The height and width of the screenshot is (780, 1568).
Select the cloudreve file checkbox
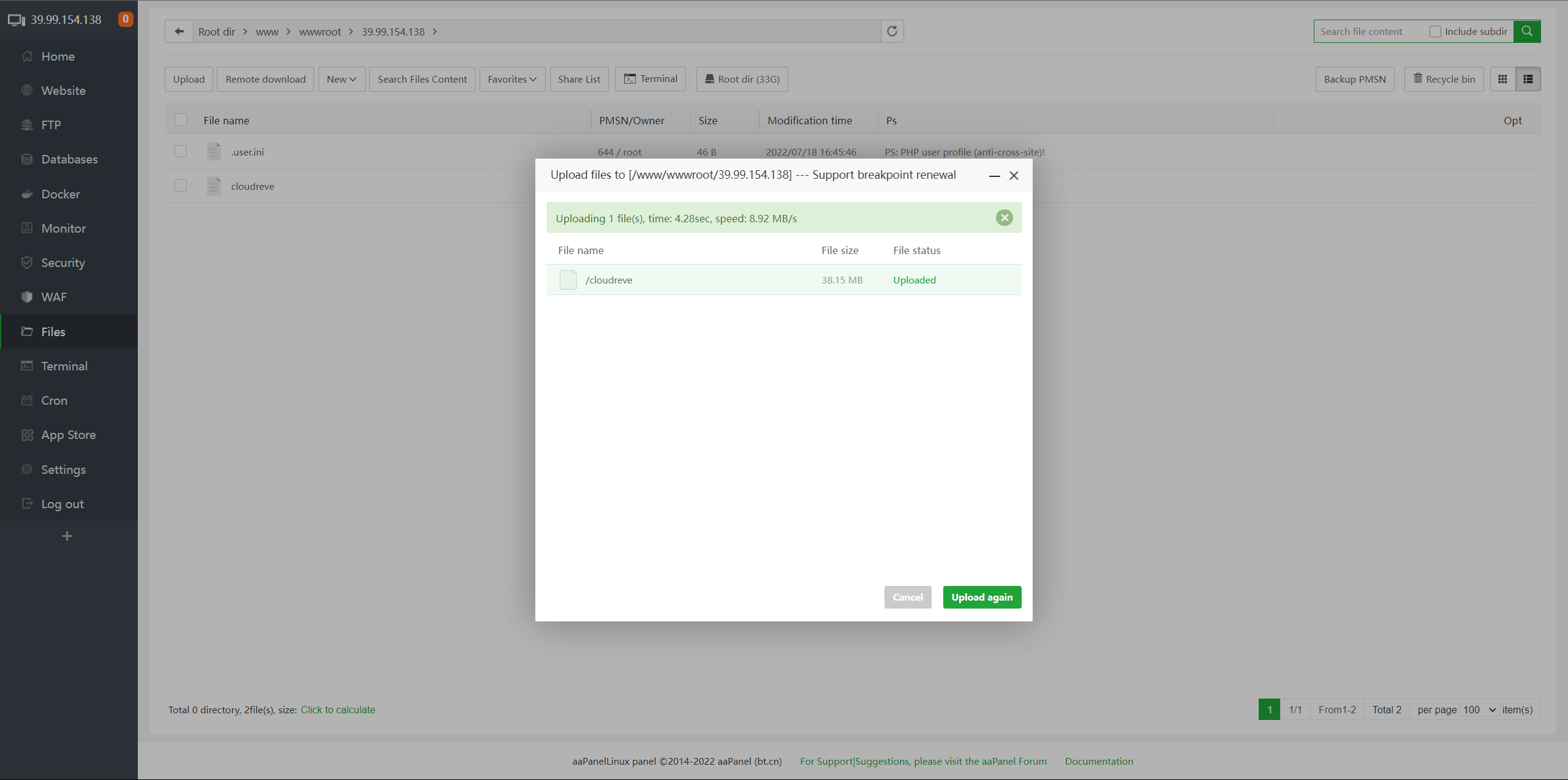tap(181, 186)
